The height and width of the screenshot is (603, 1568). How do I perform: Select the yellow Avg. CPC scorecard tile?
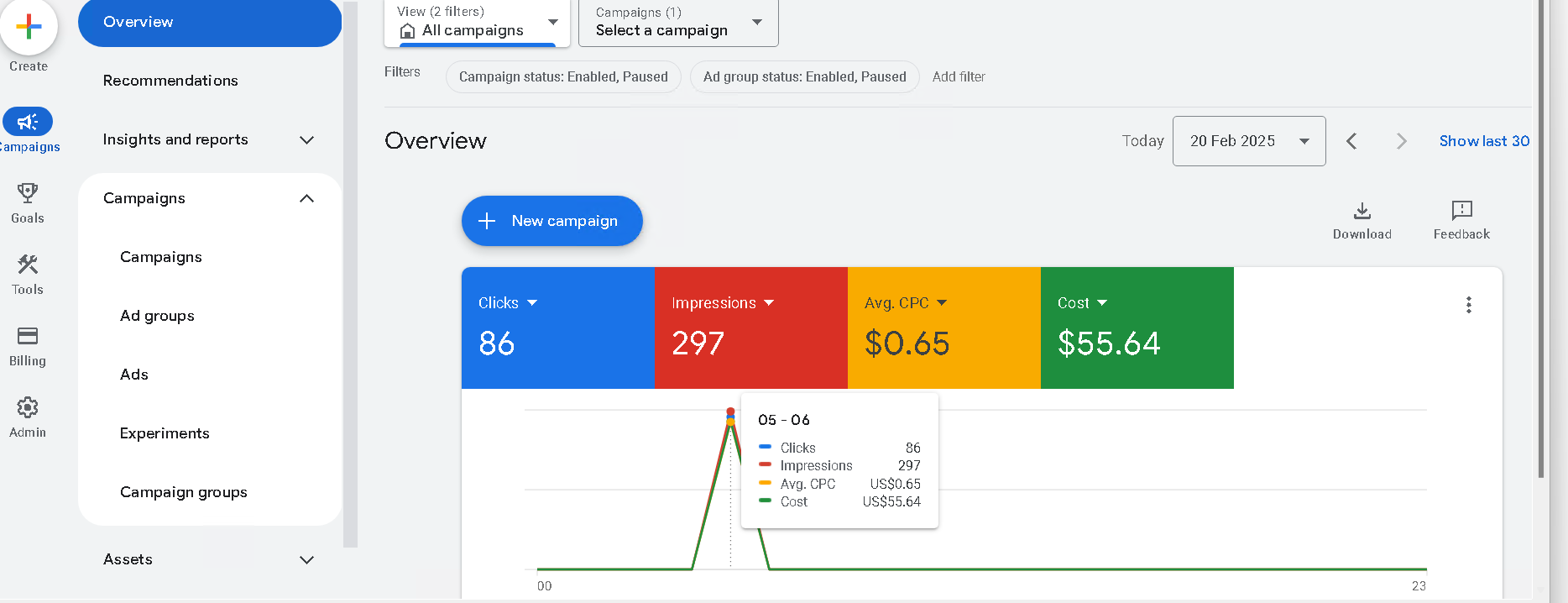pyautogui.click(x=944, y=328)
